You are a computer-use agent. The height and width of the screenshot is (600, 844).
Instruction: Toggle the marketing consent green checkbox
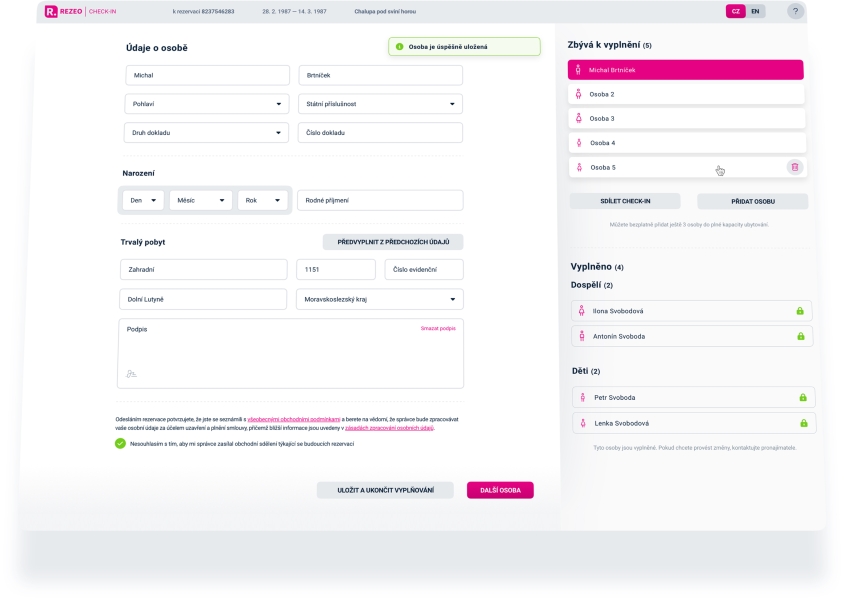tap(120, 443)
